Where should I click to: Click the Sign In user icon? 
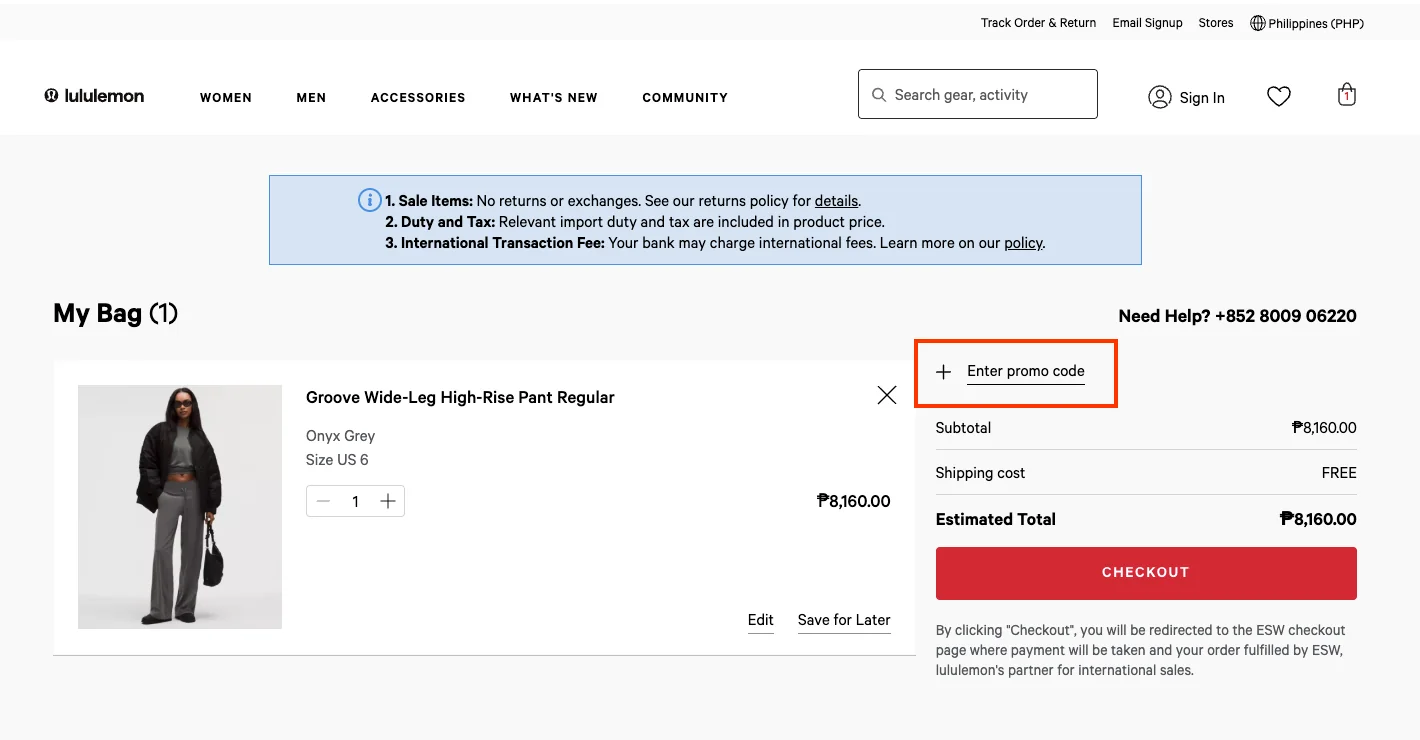point(1160,97)
